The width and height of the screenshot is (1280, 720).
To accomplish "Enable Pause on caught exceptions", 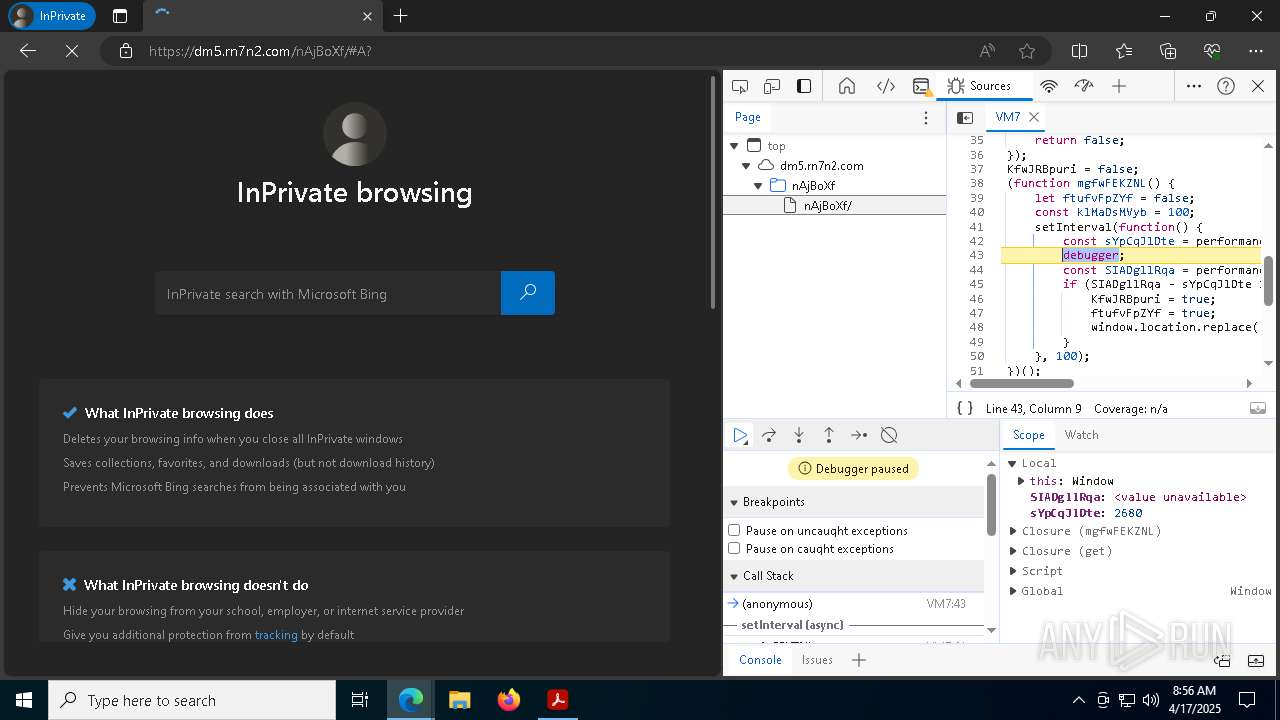I will [734, 548].
